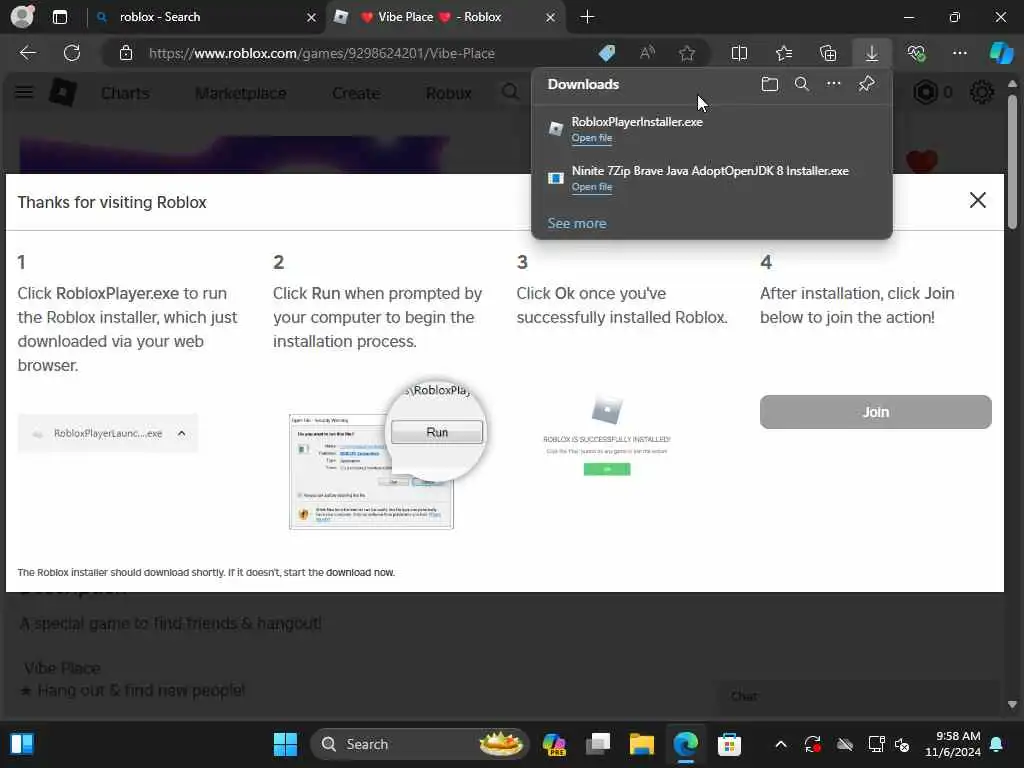Open Robux balance icon
Image resolution: width=1024 pixels, height=768 pixels.
pyautogui.click(x=925, y=93)
